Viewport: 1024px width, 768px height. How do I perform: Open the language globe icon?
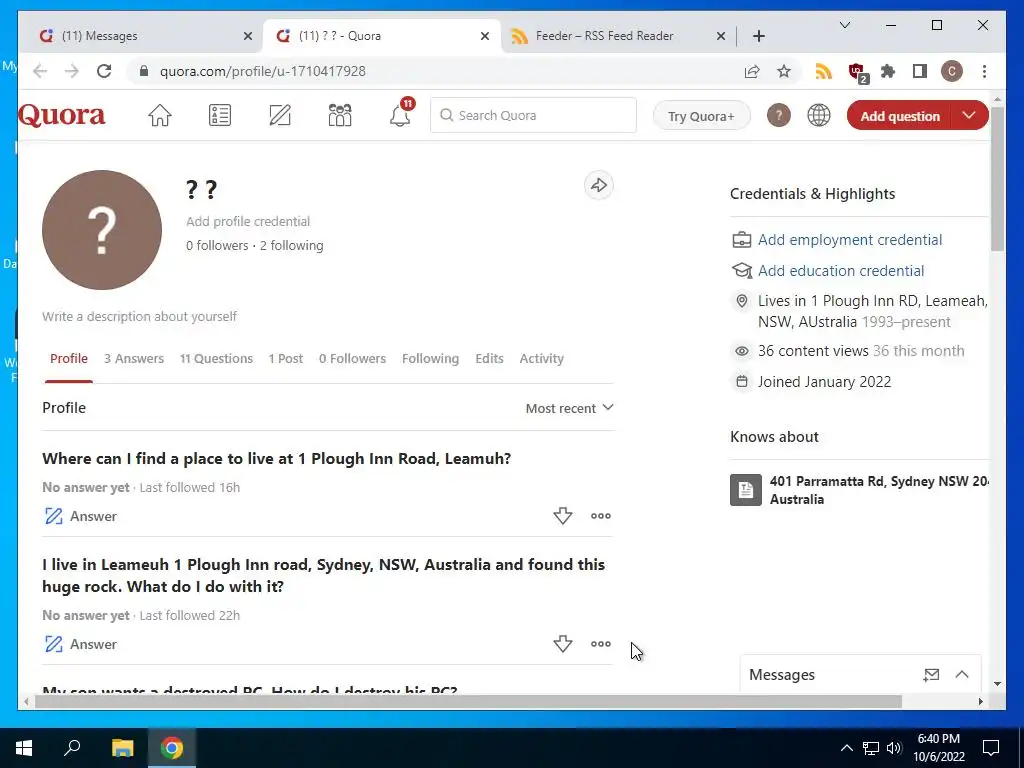818,116
